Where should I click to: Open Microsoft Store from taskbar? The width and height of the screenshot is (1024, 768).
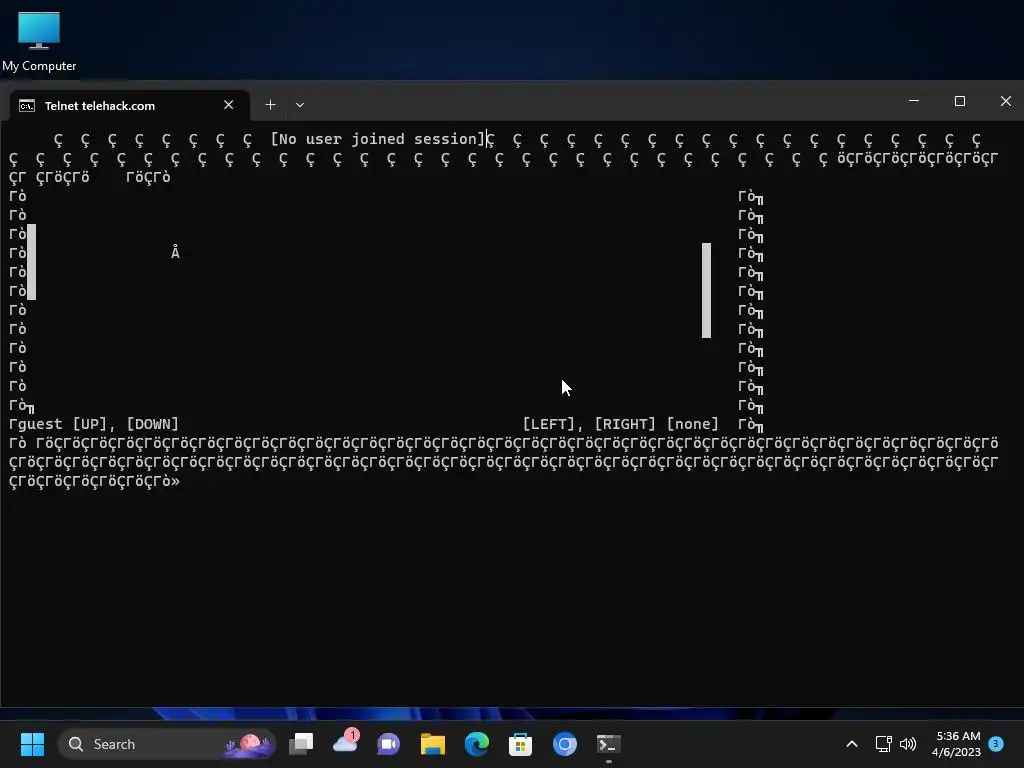(x=520, y=744)
